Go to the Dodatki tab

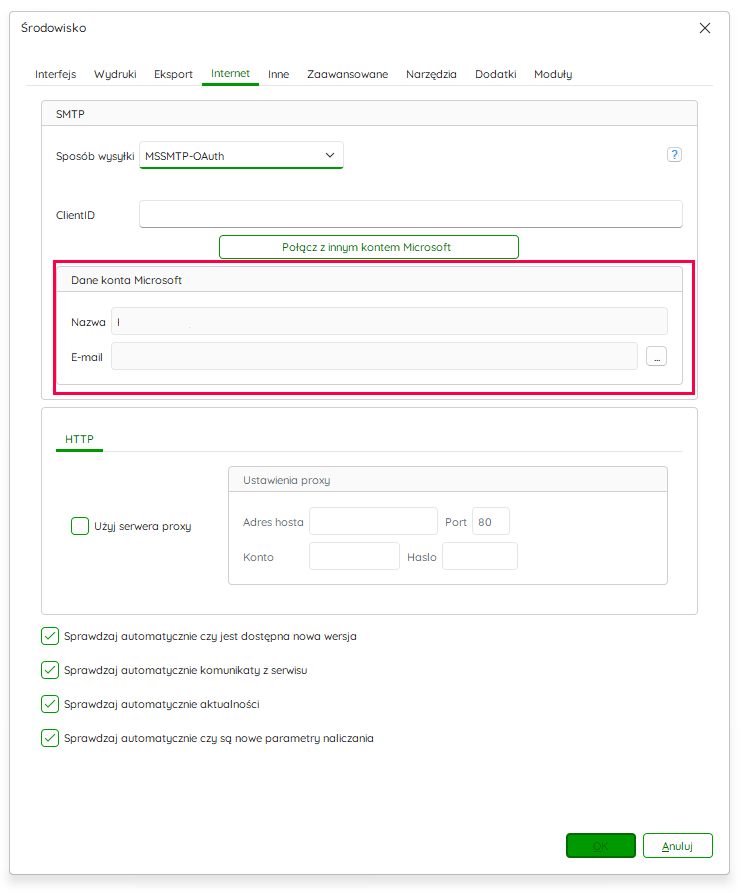point(496,74)
